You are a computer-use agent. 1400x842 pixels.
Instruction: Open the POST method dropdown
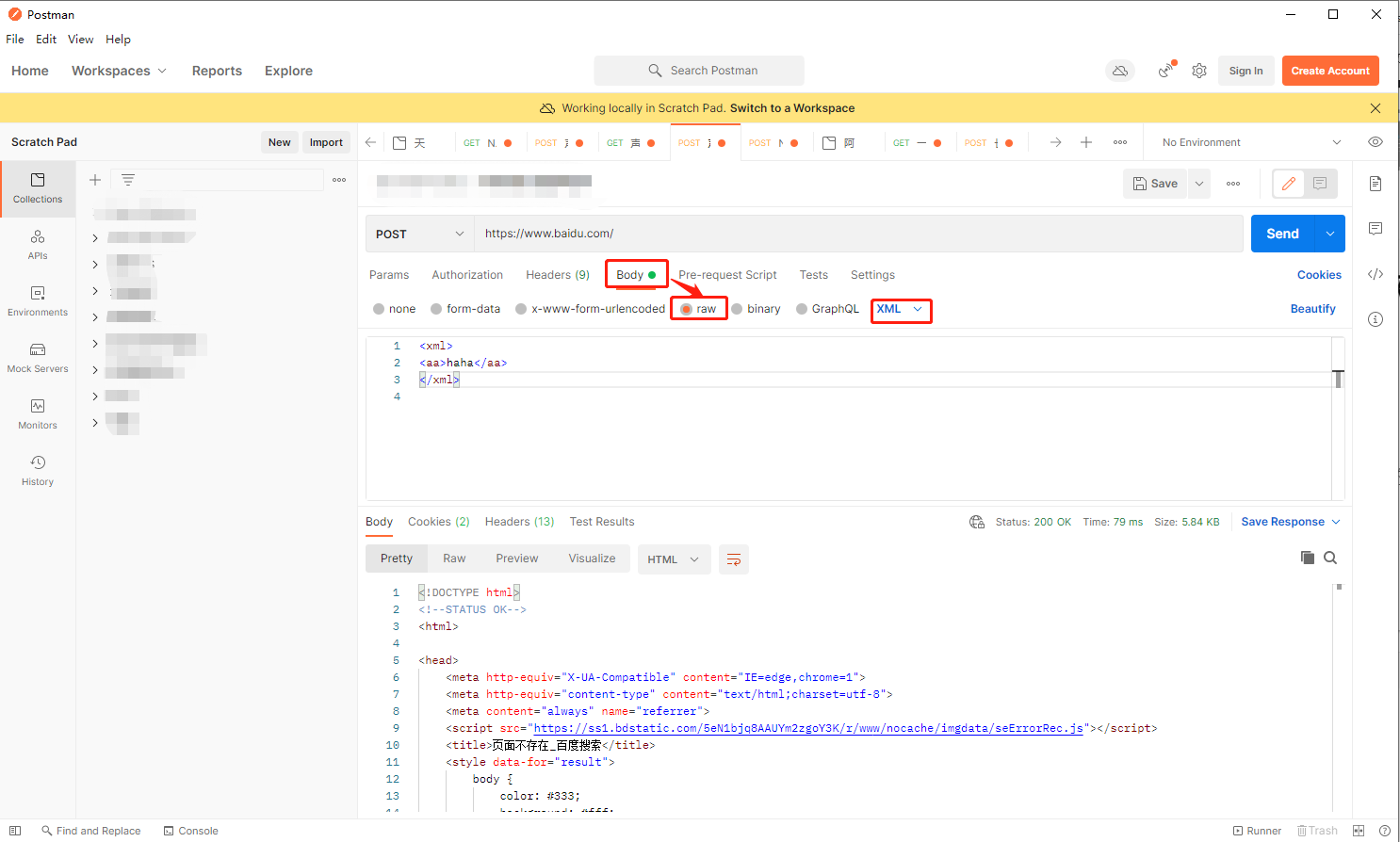tap(419, 234)
